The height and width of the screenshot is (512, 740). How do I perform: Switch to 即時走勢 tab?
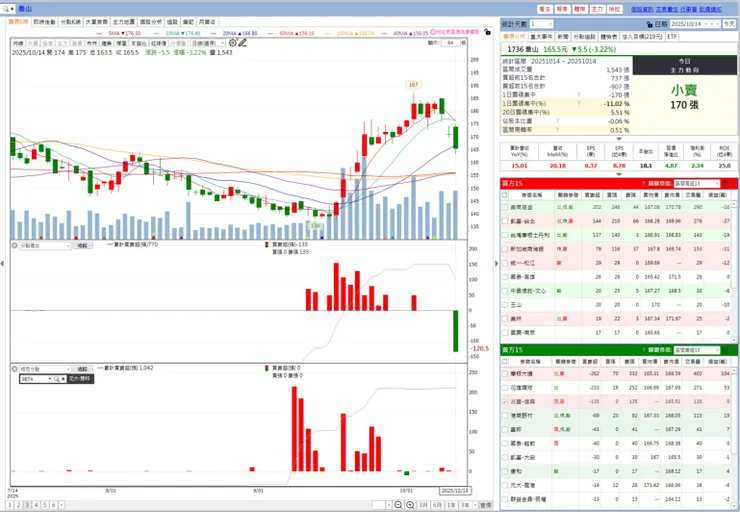44,22
